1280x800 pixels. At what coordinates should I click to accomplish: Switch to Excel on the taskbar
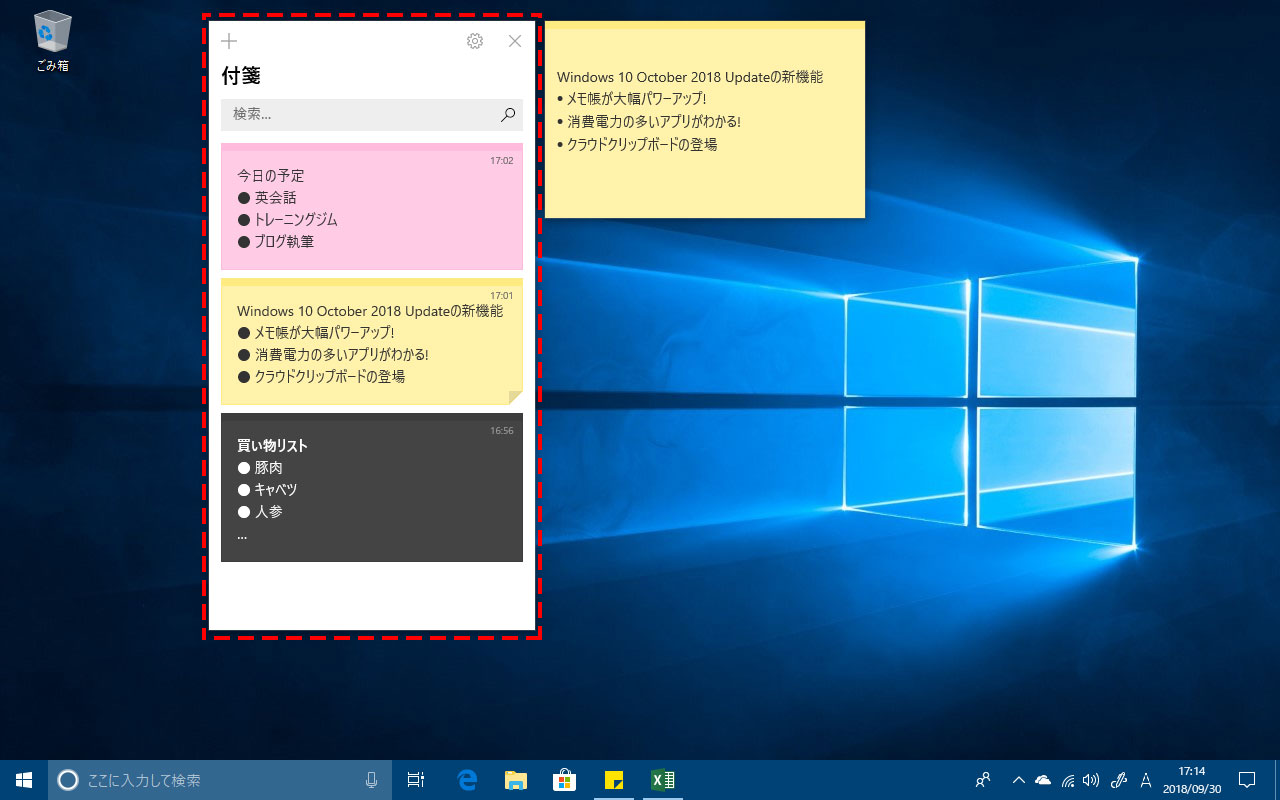coord(662,780)
